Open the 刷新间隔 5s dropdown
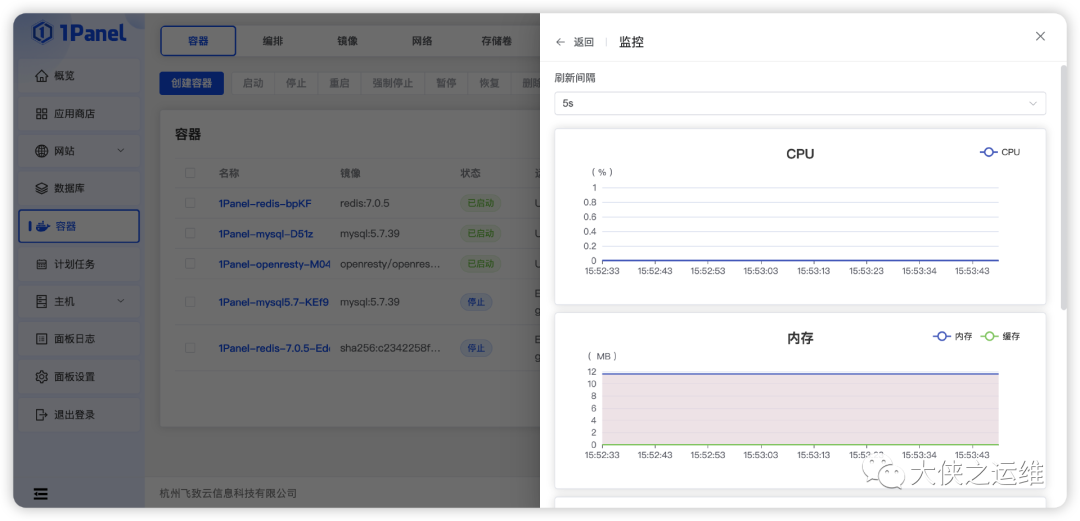The image size is (1080, 521). coord(800,103)
